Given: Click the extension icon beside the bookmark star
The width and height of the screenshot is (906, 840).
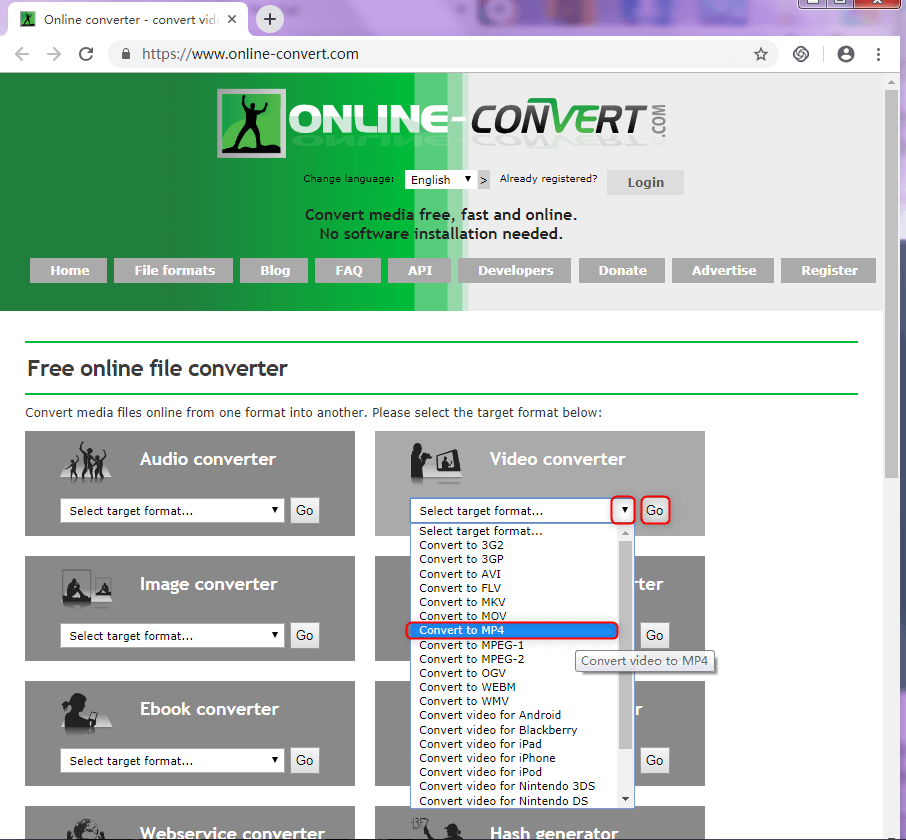Looking at the screenshot, I should click(801, 54).
